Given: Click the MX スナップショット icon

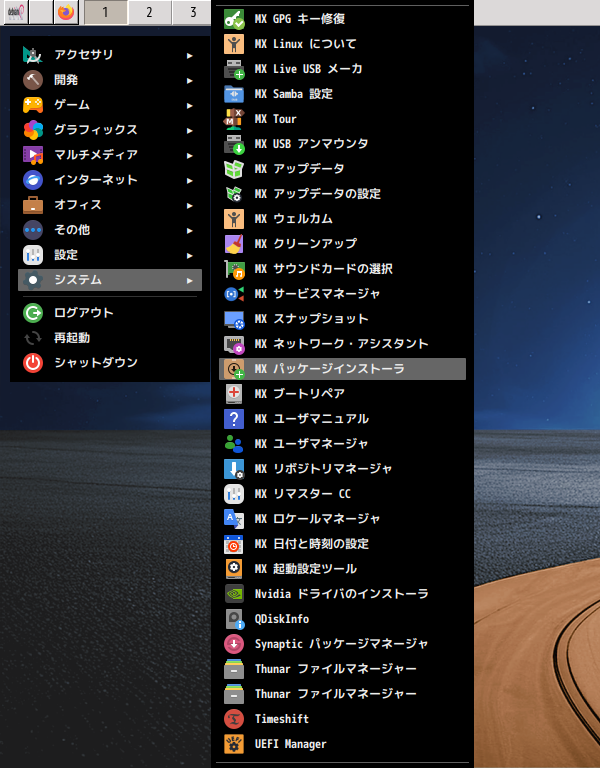Looking at the screenshot, I should point(234,319).
